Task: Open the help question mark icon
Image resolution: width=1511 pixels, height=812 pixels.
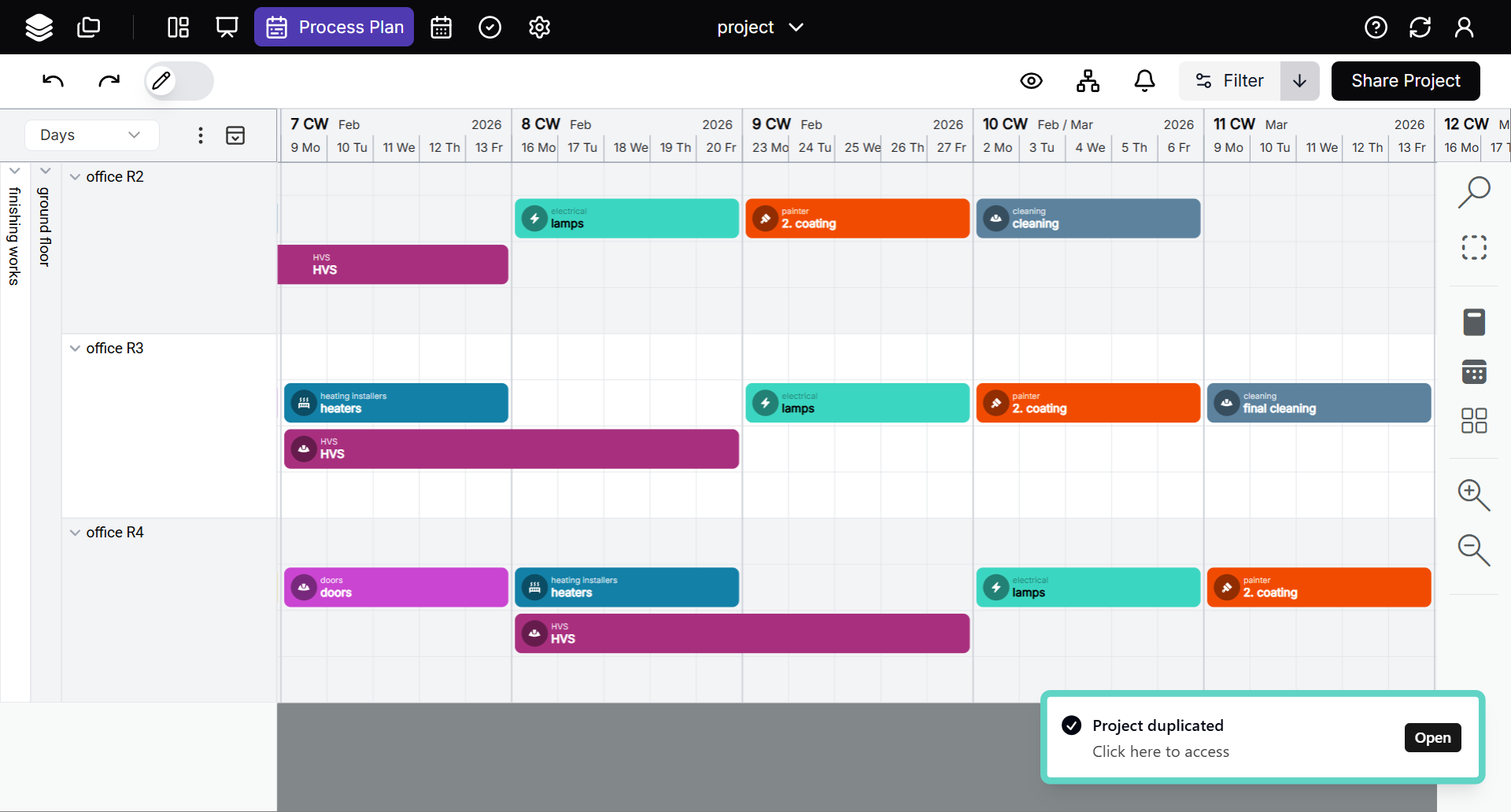Action: 1375,28
